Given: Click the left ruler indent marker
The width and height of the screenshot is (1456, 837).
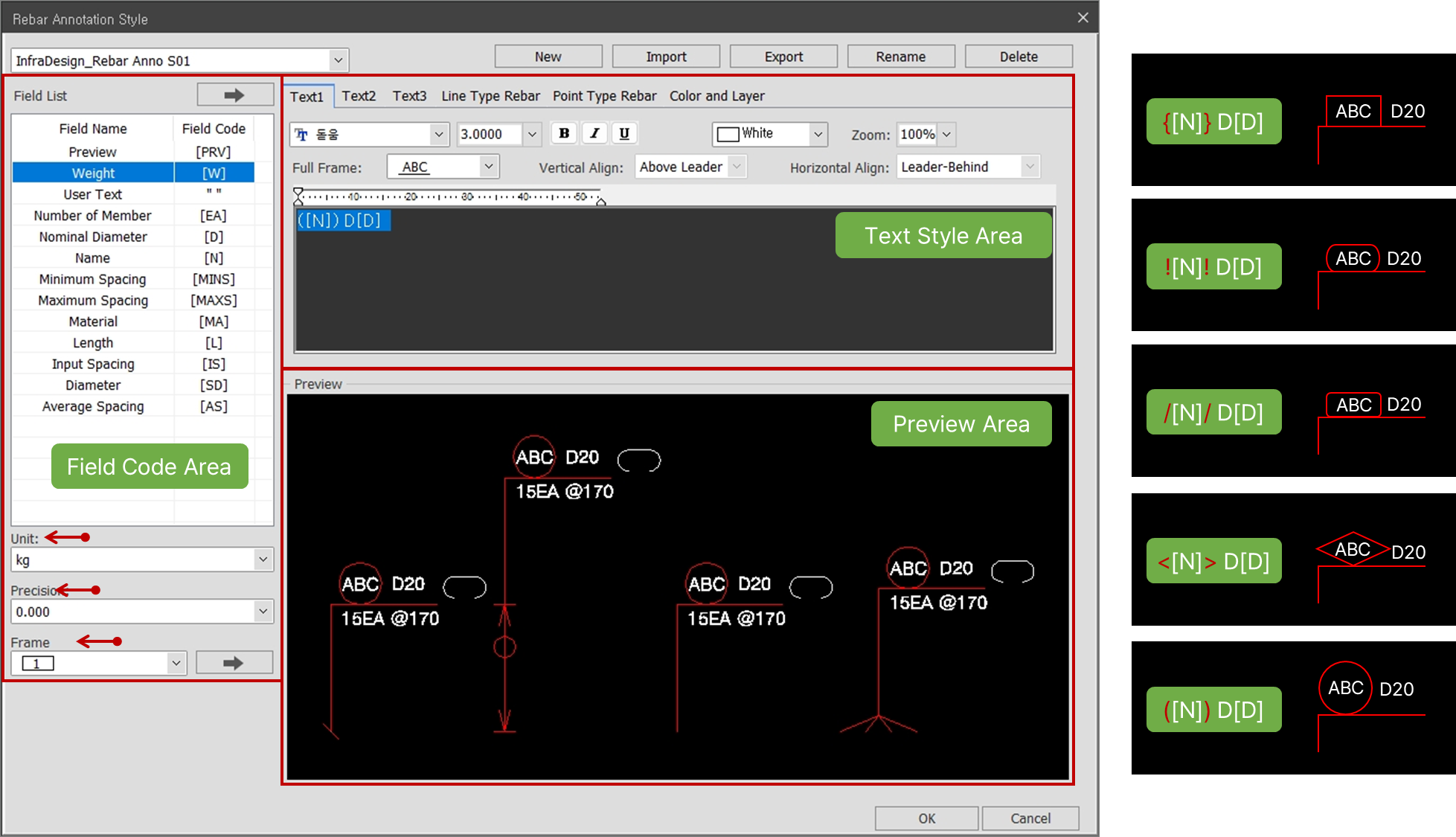Looking at the screenshot, I should [x=298, y=196].
